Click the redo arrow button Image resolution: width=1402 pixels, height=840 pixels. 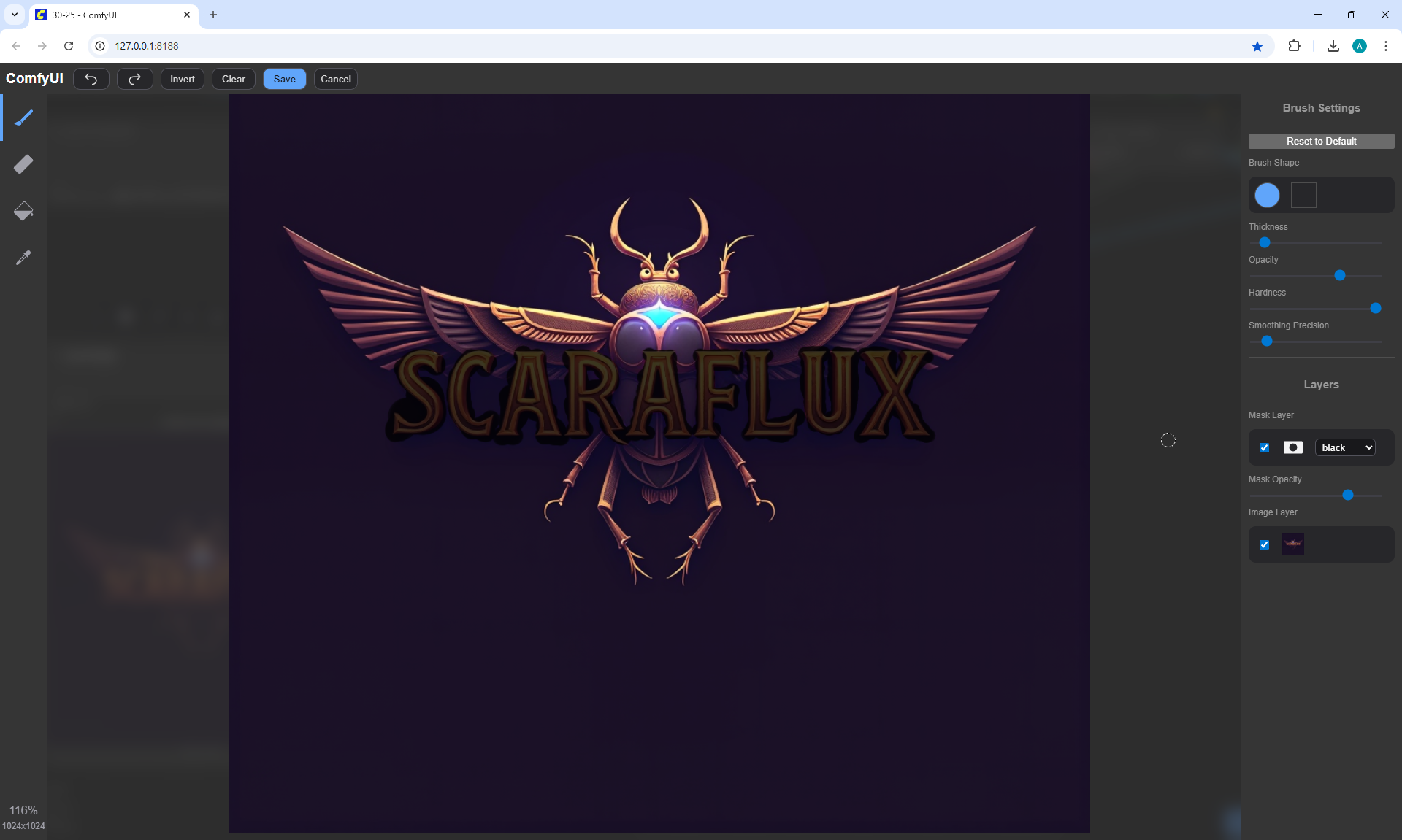coord(135,79)
